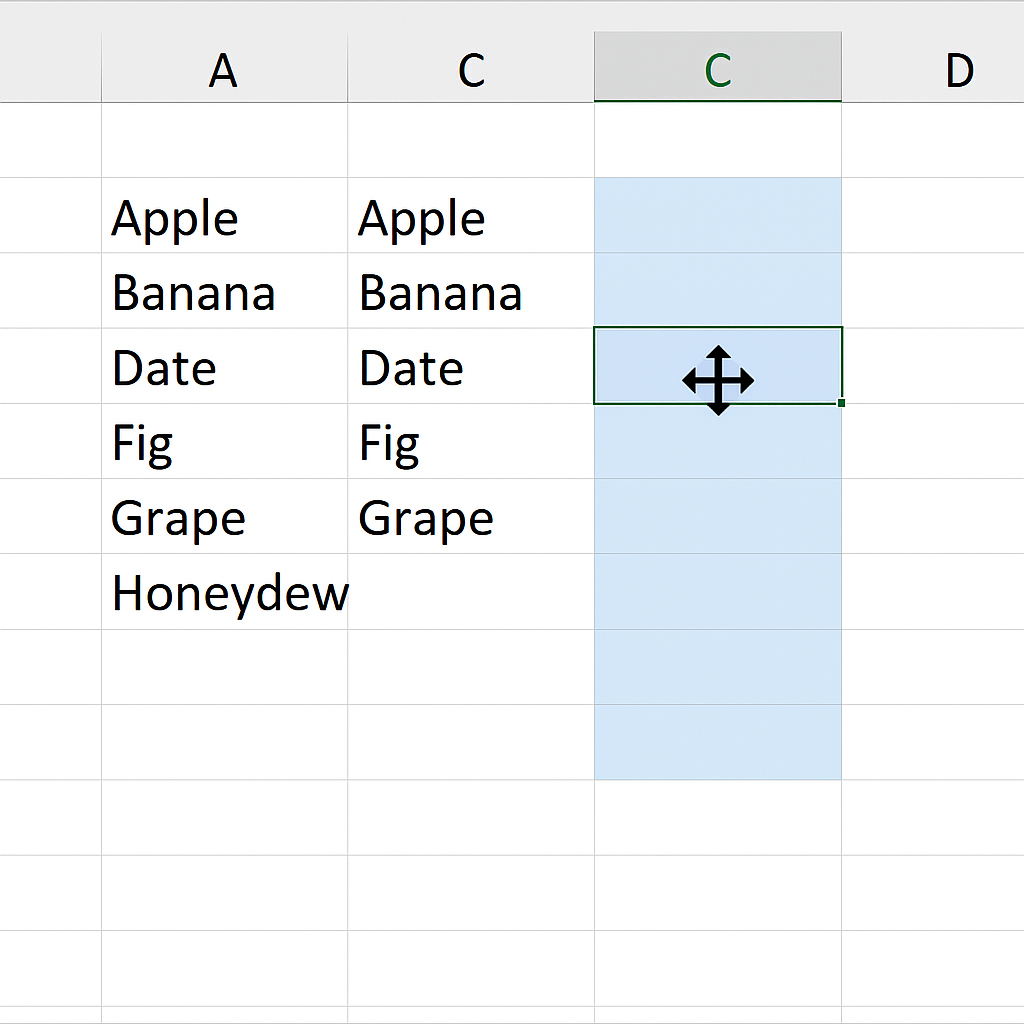Click the active cell with green border
The image size is (1024, 1024).
point(718,366)
